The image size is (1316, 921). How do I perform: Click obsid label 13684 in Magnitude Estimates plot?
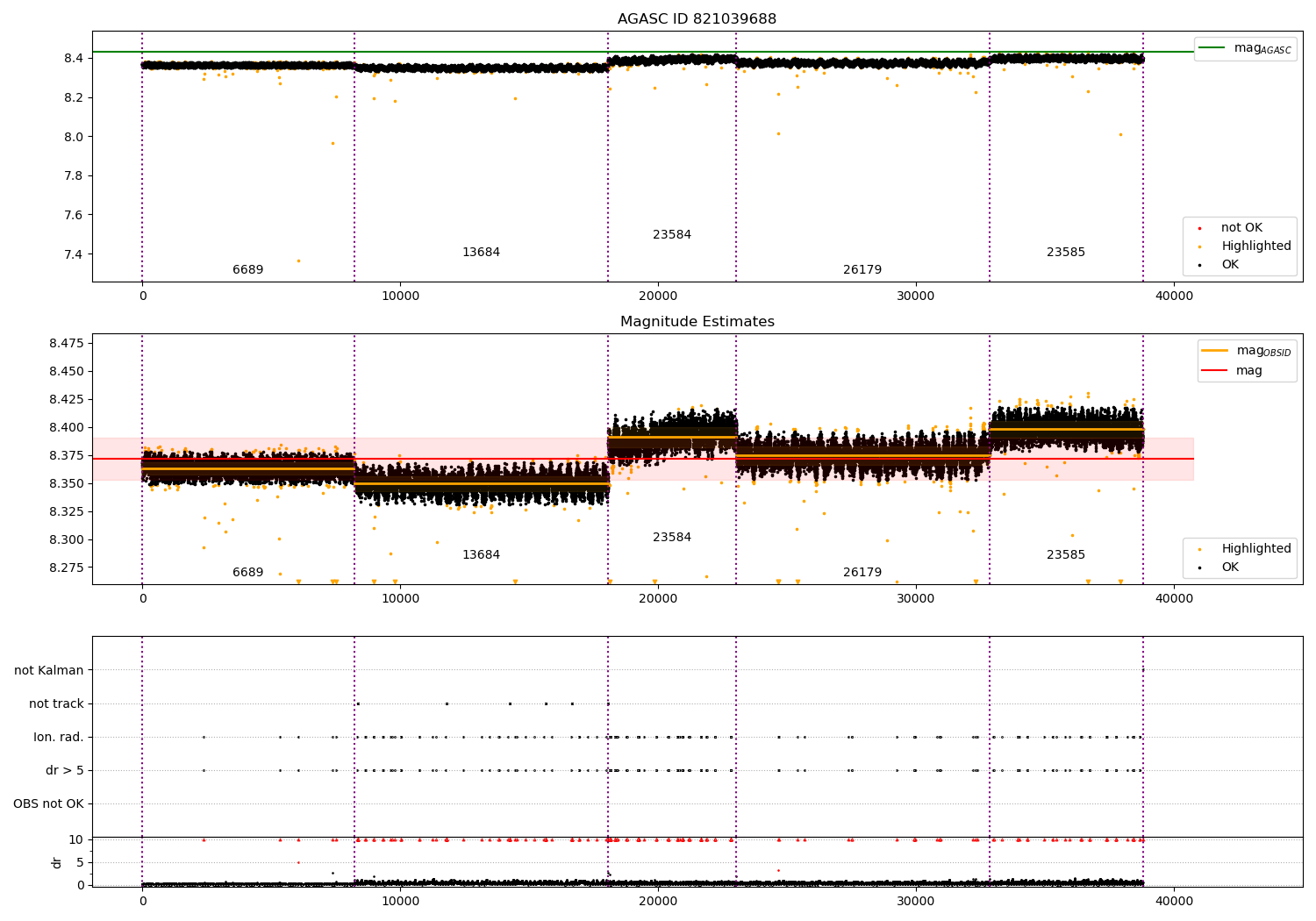coord(481,555)
